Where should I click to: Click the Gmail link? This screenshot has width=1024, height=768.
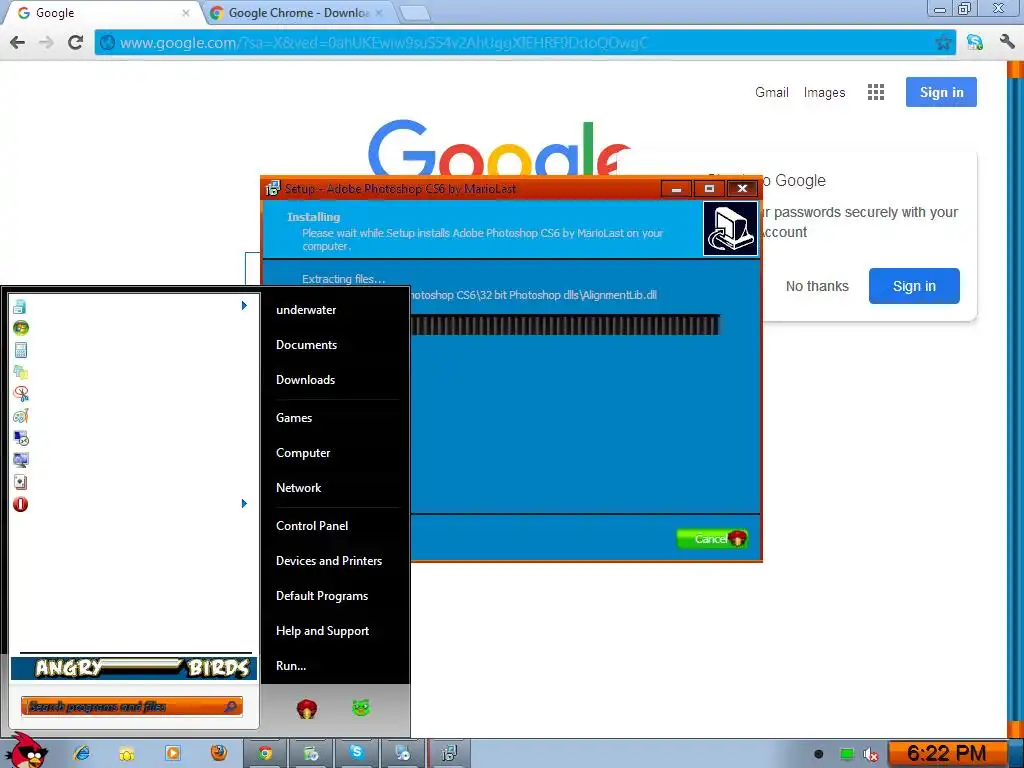click(772, 92)
